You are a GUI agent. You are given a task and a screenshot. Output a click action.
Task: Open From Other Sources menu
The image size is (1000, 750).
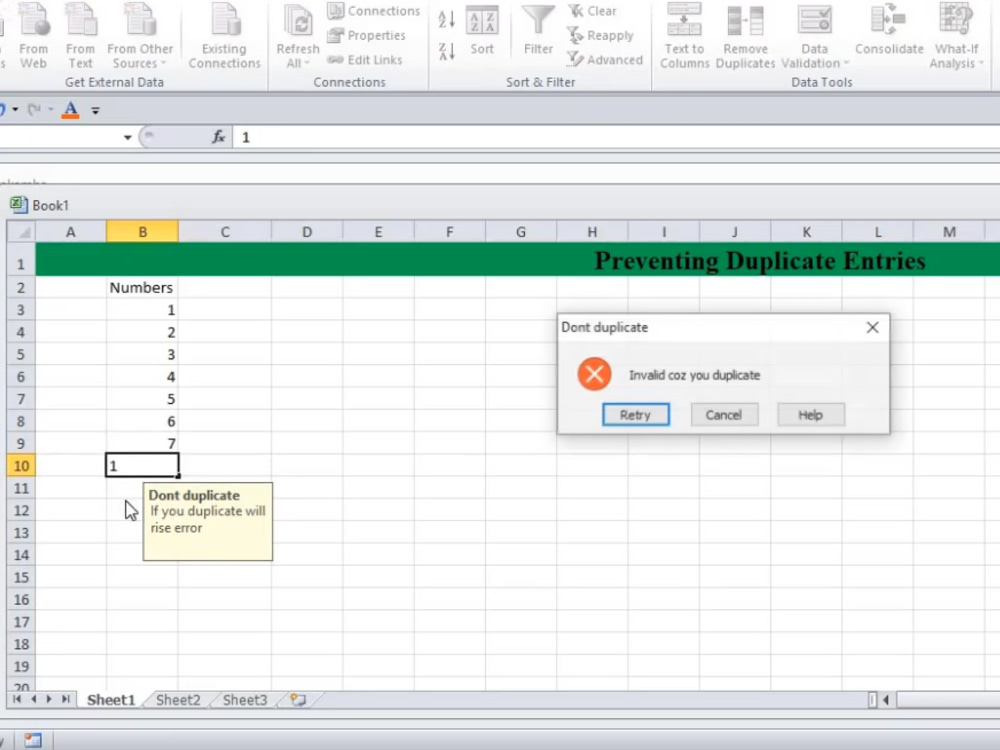tap(140, 37)
